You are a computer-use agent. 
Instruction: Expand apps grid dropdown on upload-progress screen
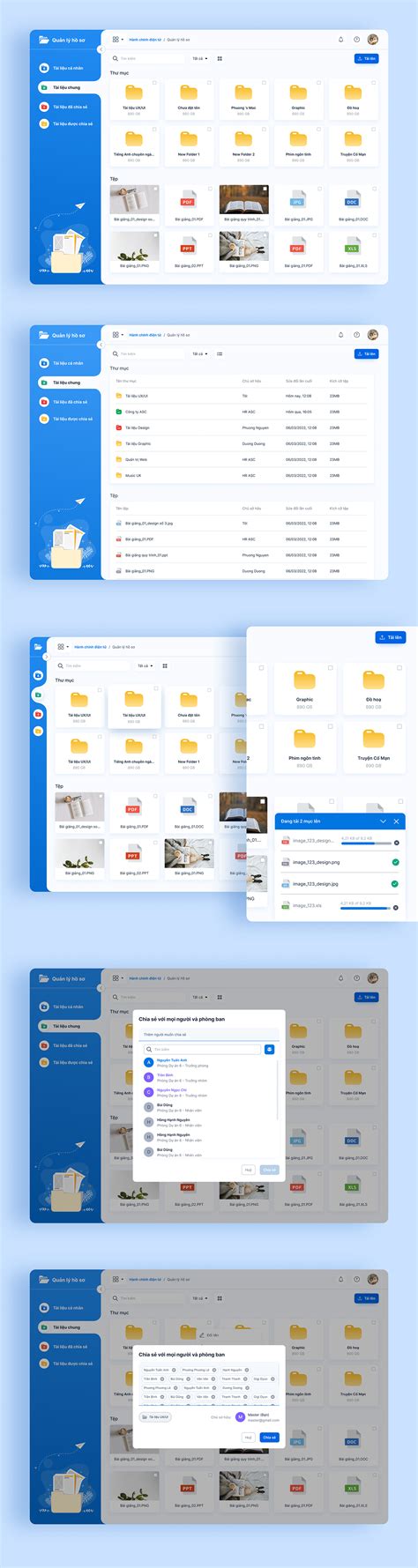coord(63,647)
